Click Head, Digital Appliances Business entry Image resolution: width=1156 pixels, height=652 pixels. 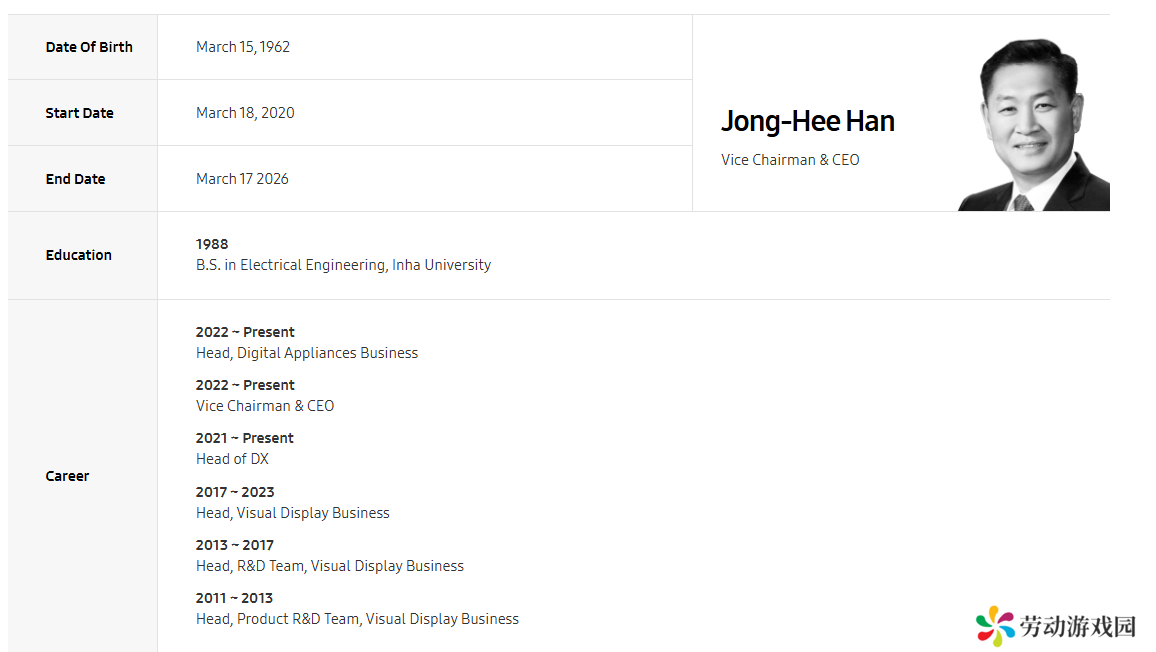pos(307,353)
